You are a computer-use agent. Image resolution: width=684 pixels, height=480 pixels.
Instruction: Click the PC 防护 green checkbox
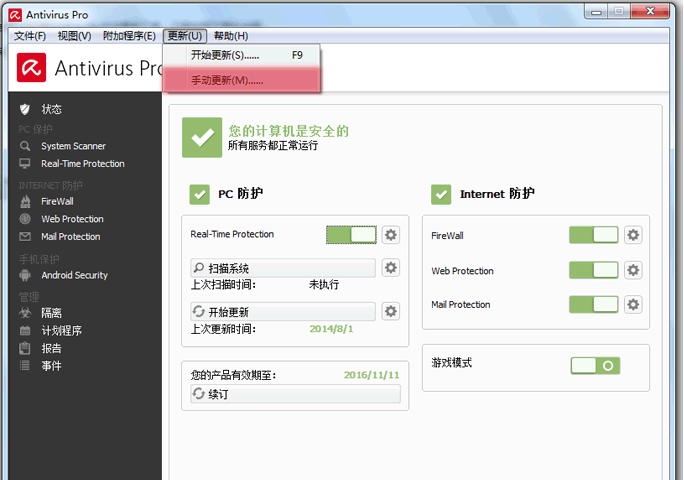tap(199, 195)
